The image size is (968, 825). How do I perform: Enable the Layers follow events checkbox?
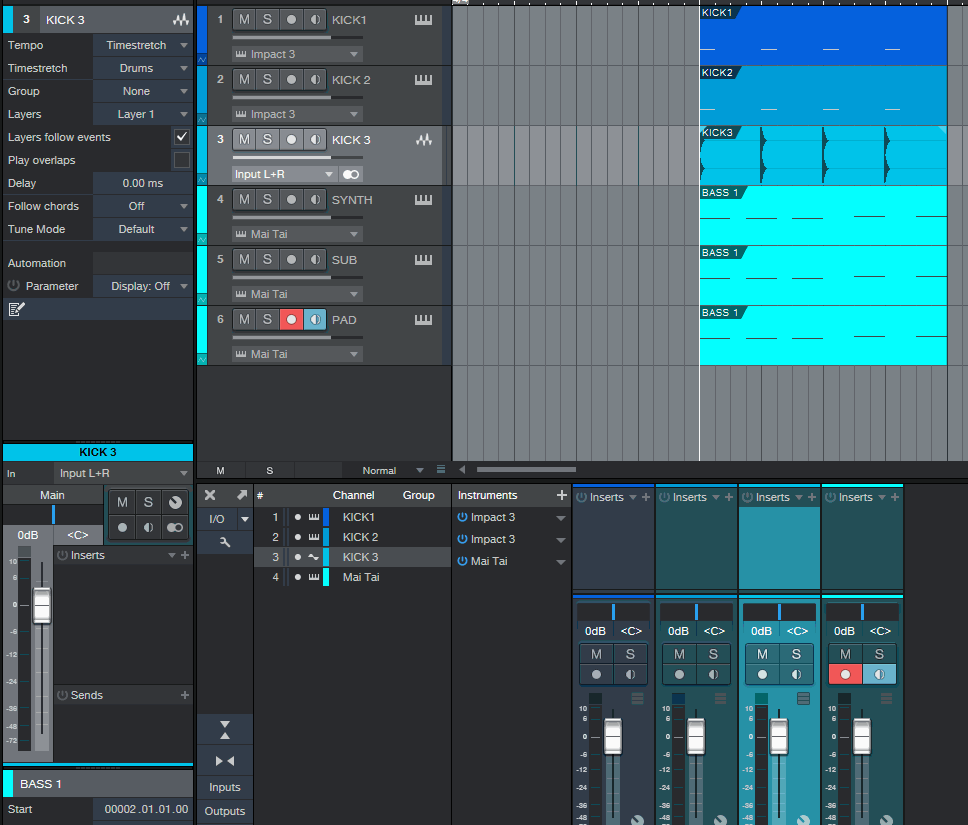tap(182, 136)
